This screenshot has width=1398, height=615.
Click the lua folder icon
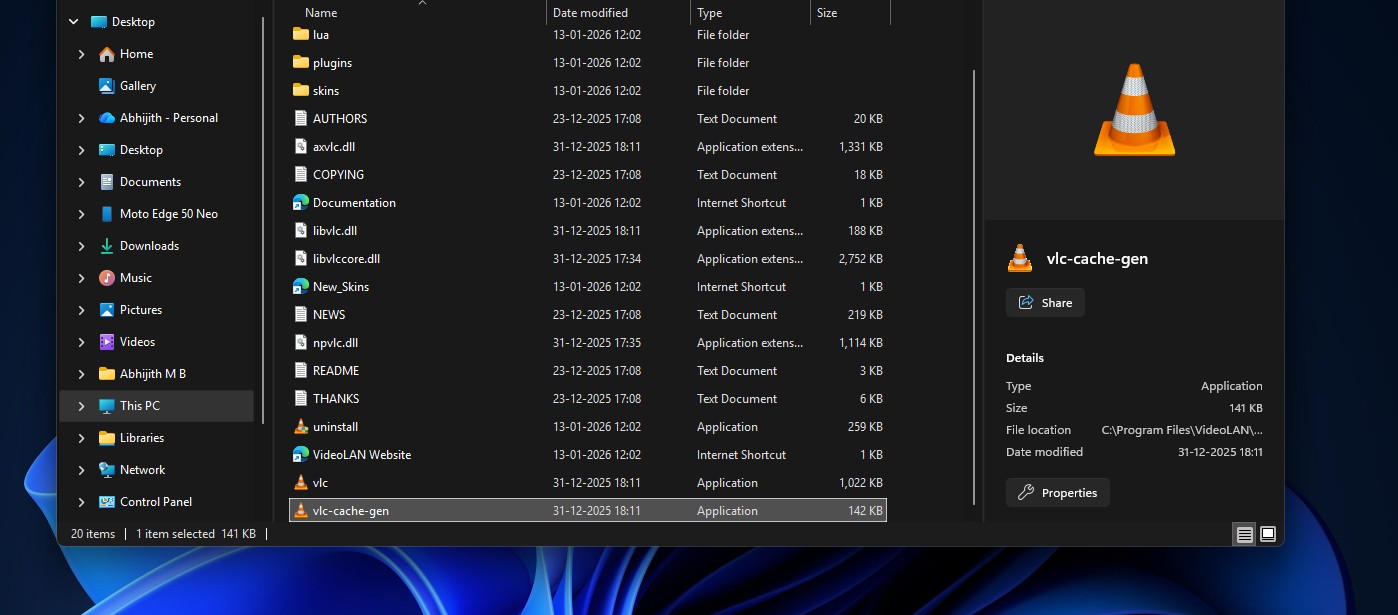(x=301, y=34)
